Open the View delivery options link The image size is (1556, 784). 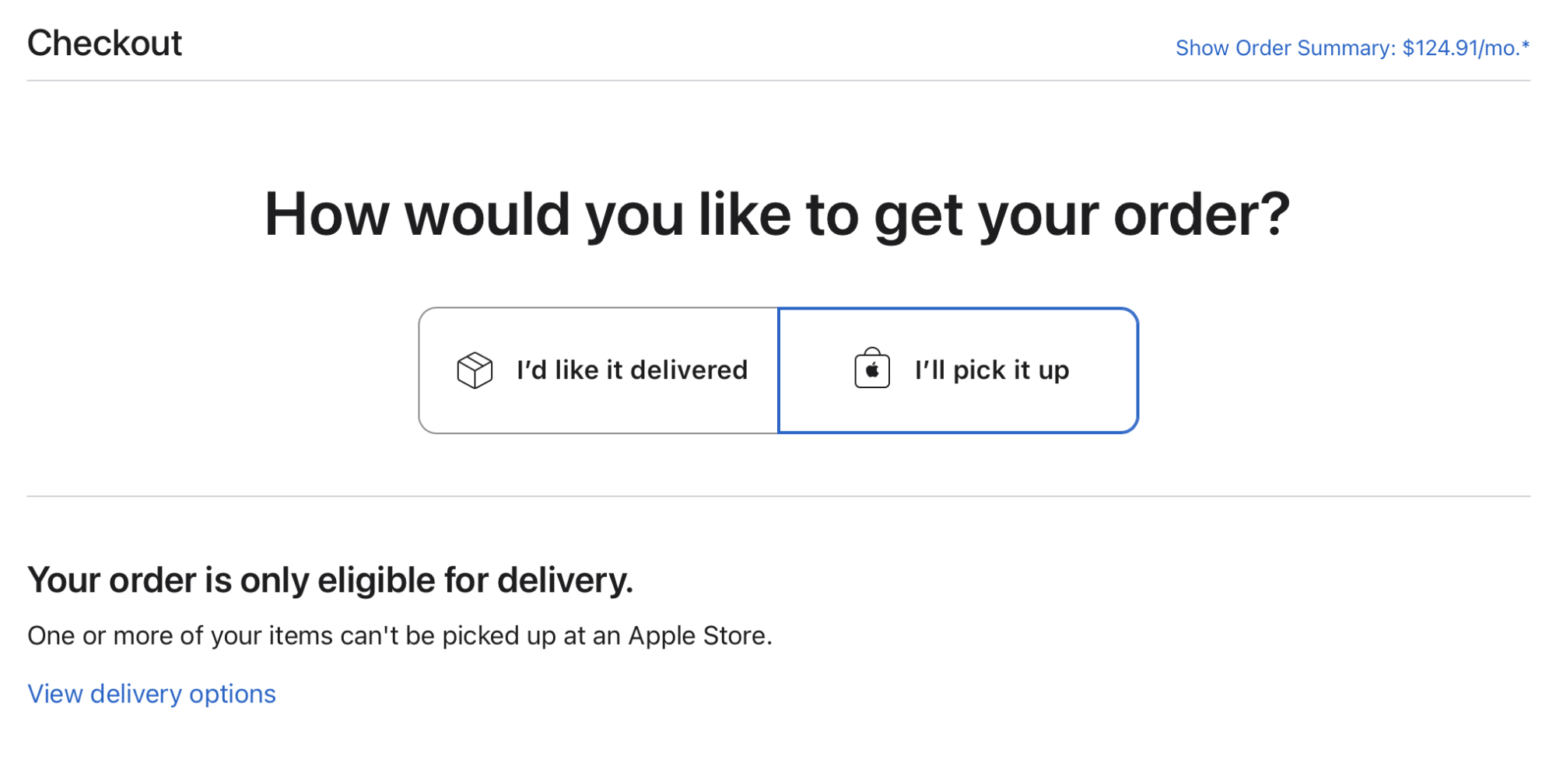click(x=152, y=694)
